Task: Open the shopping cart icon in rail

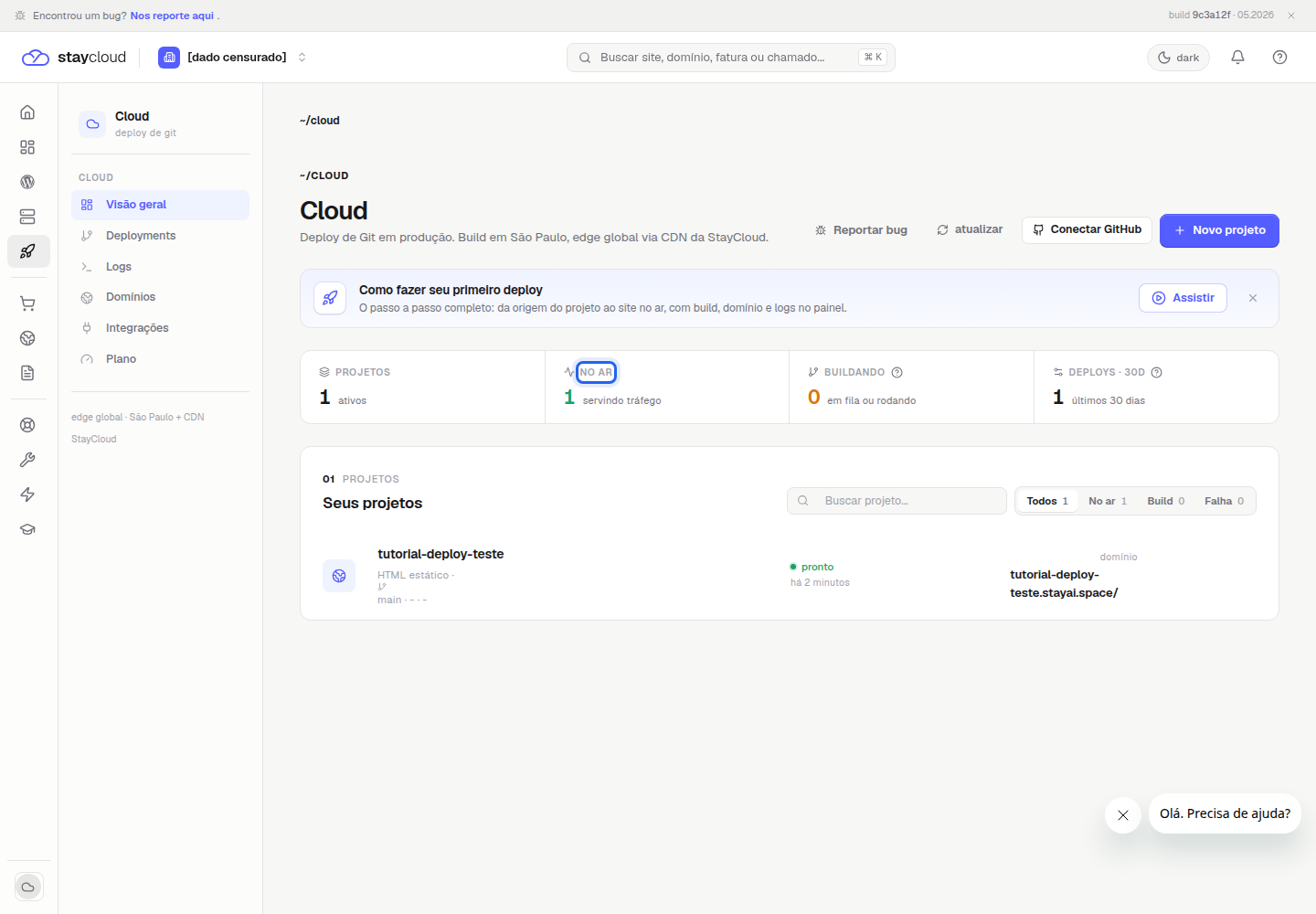Action: click(x=27, y=303)
